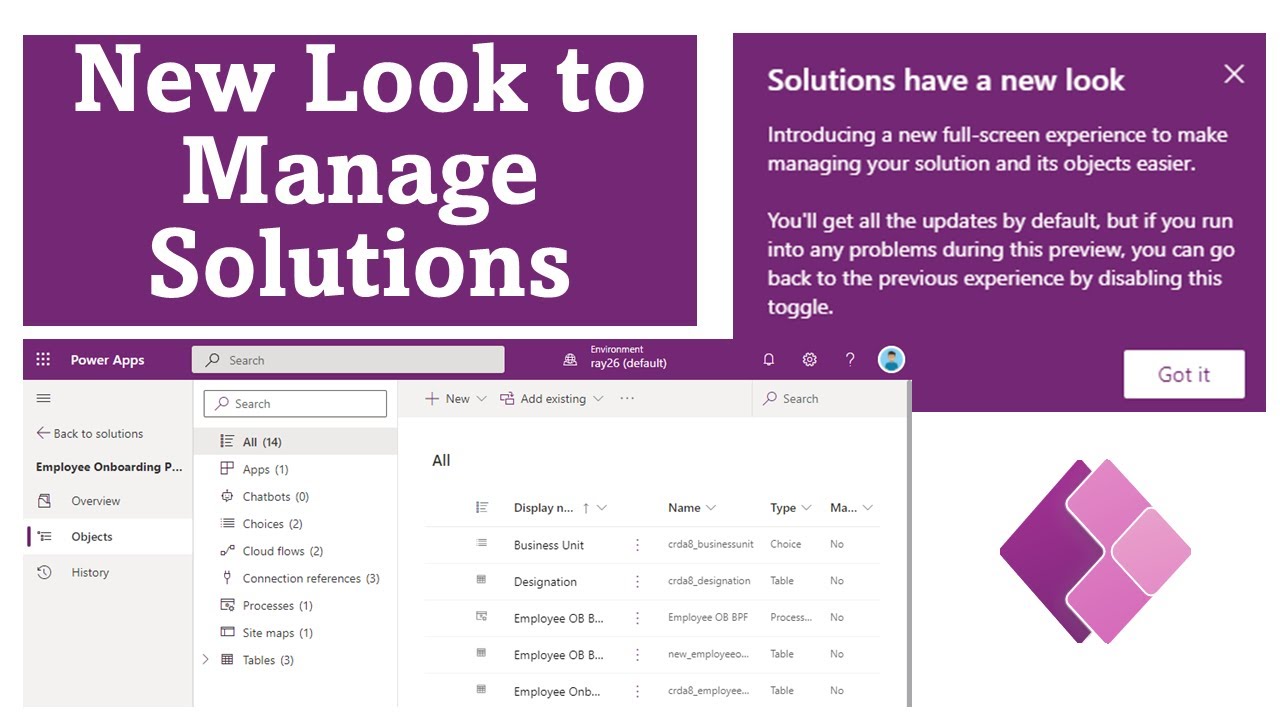Click the Processes icon in tree
1280x720 pixels.
tap(227, 605)
